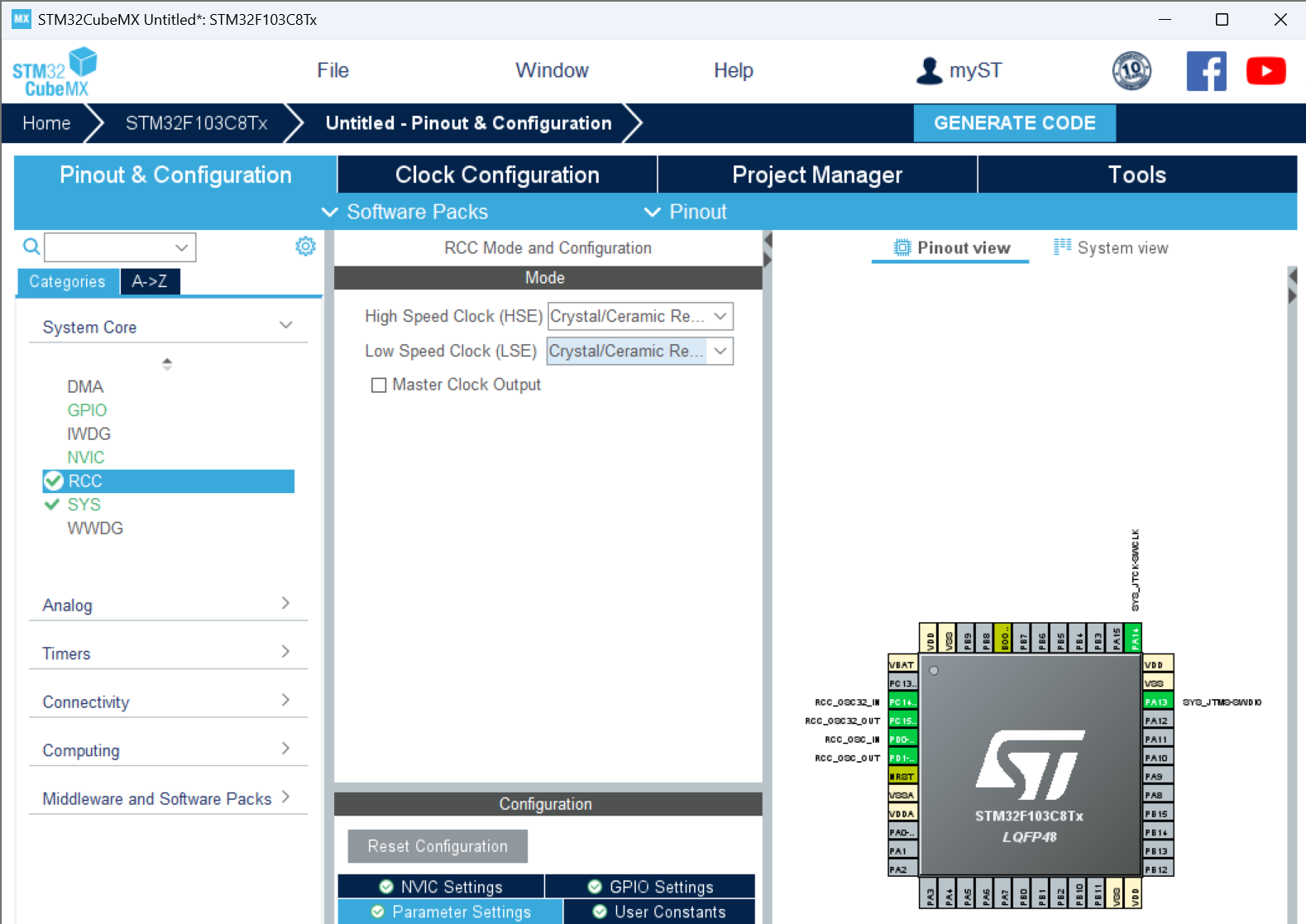Image resolution: width=1306 pixels, height=924 pixels.
Task: Enable the Master Clock Output checkbox
Action: coord(379,385)
